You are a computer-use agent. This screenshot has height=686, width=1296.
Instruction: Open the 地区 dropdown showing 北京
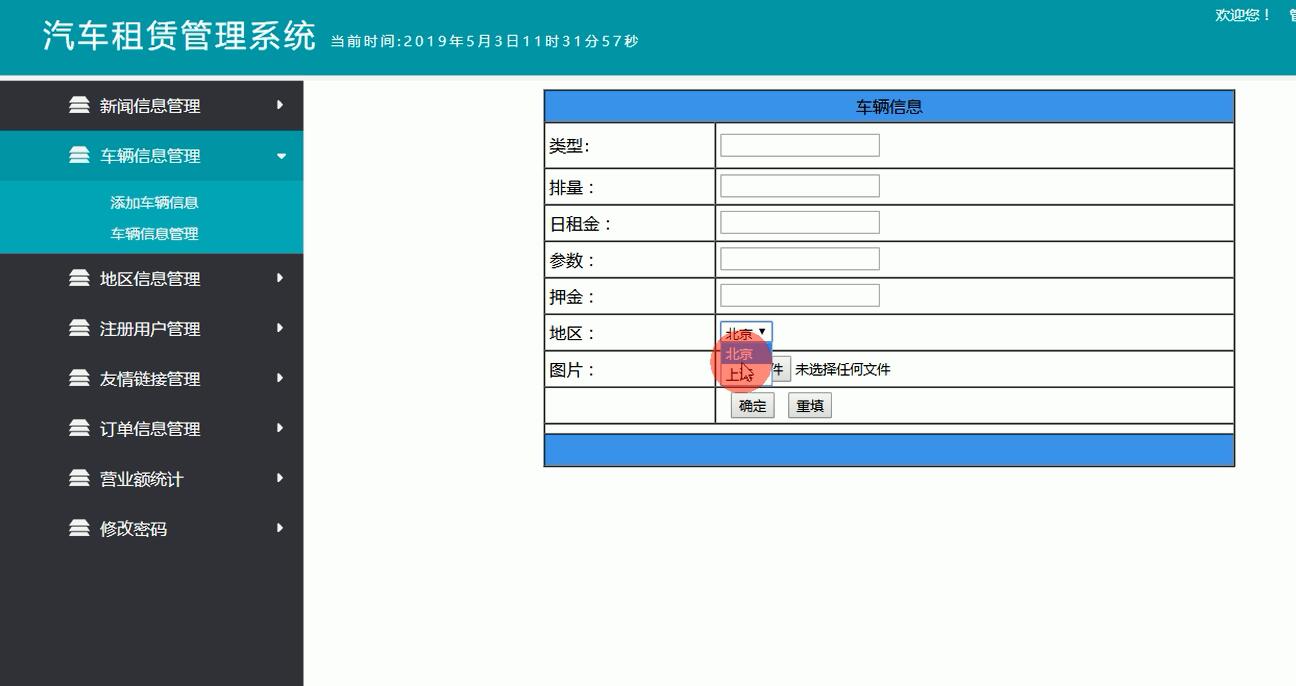click(x=746, y=333)
